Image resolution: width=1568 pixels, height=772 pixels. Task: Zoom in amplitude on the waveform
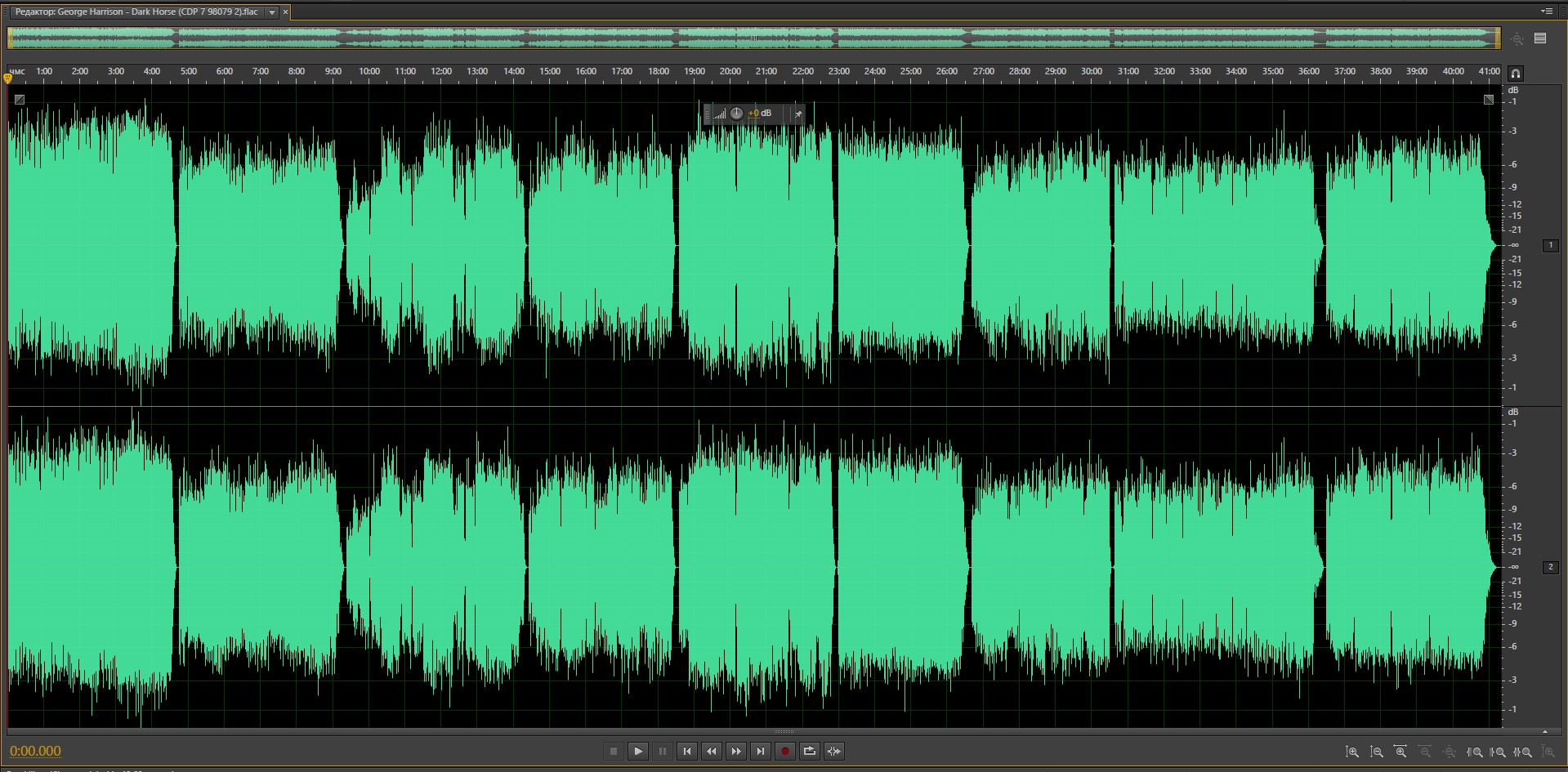point(1352,752)
